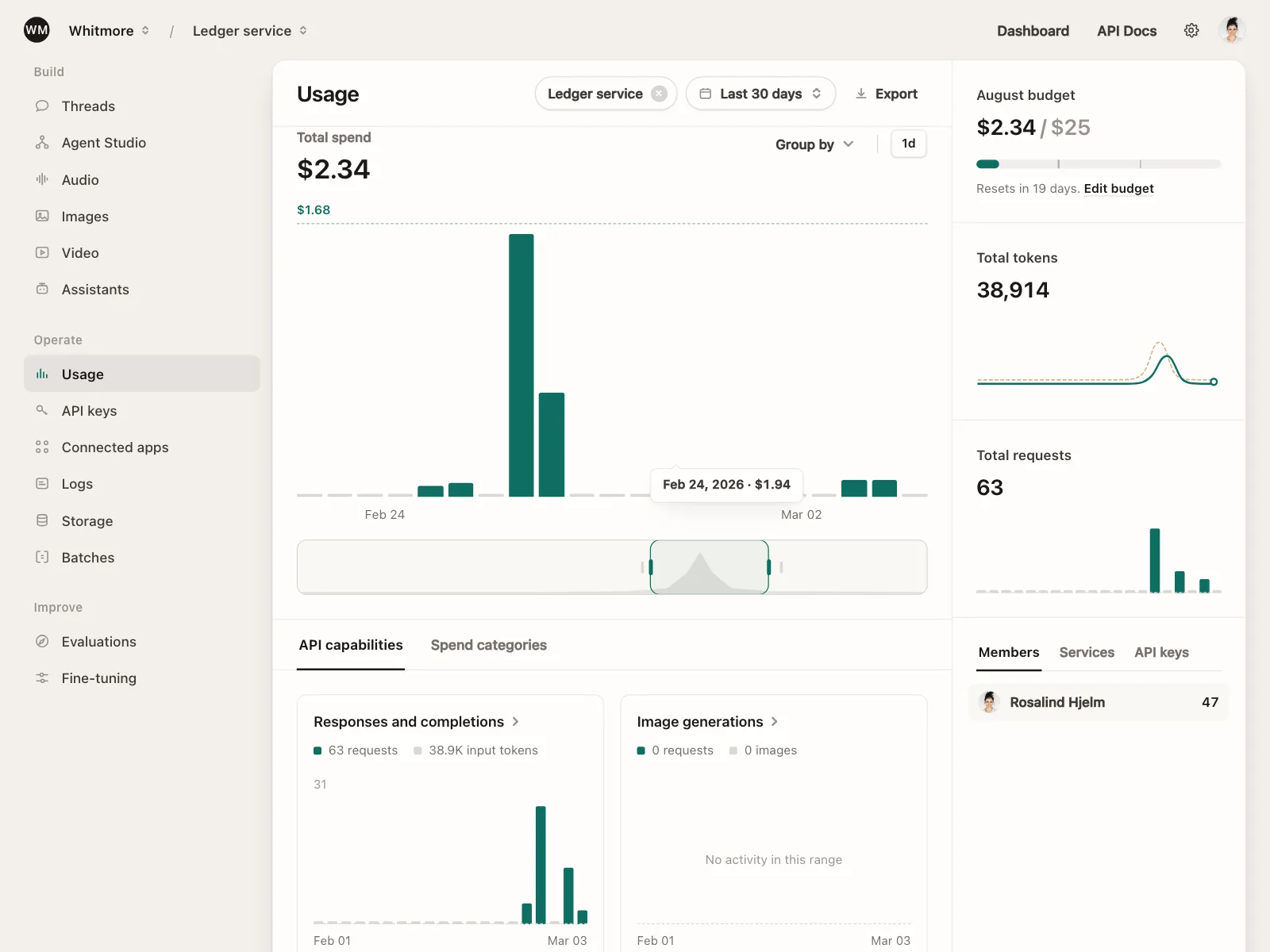Click the Video play icon
1270x952 pixels.
(x=42, y=253)
